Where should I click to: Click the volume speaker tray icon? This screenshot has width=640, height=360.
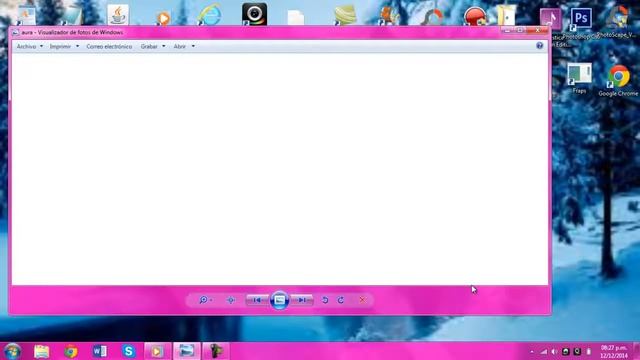coord(554,351)
